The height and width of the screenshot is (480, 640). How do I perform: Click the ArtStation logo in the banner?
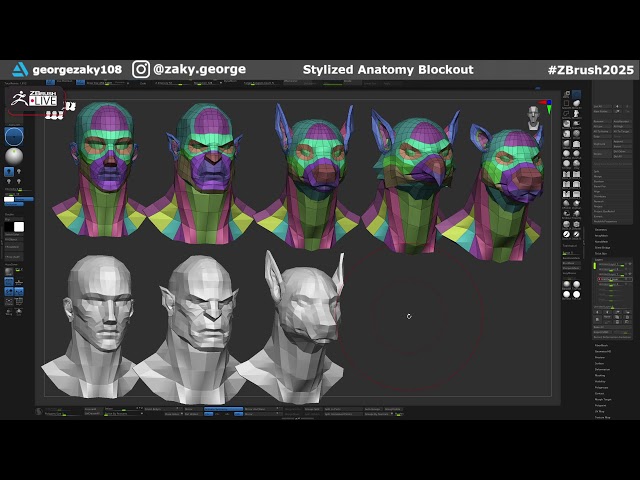(x=20, y=70)
